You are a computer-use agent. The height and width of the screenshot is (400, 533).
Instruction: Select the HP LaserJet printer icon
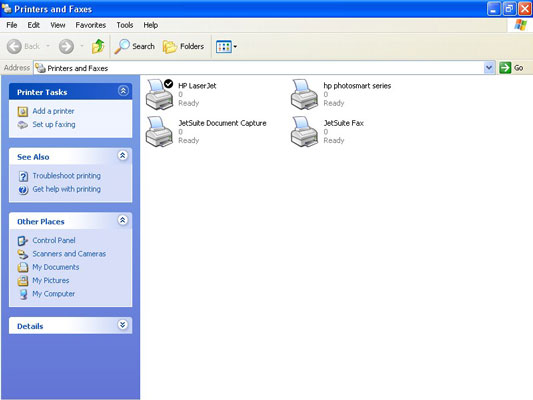coord(159,94)
